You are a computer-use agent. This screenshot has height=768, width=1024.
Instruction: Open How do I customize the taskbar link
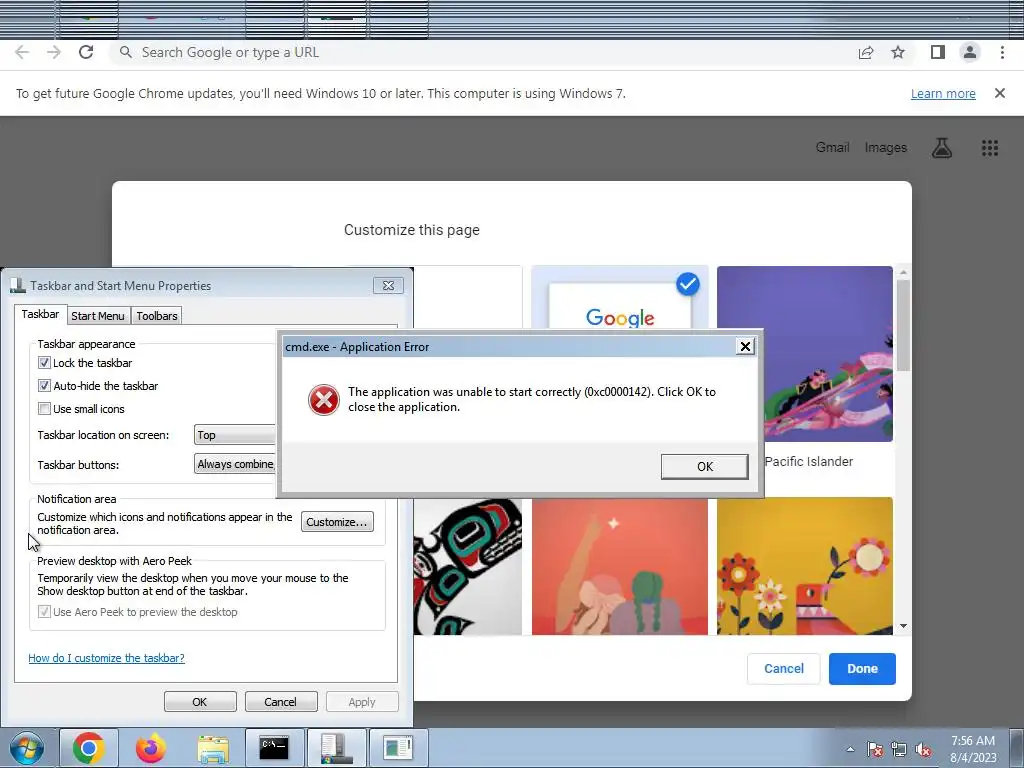tap(106, 658)
